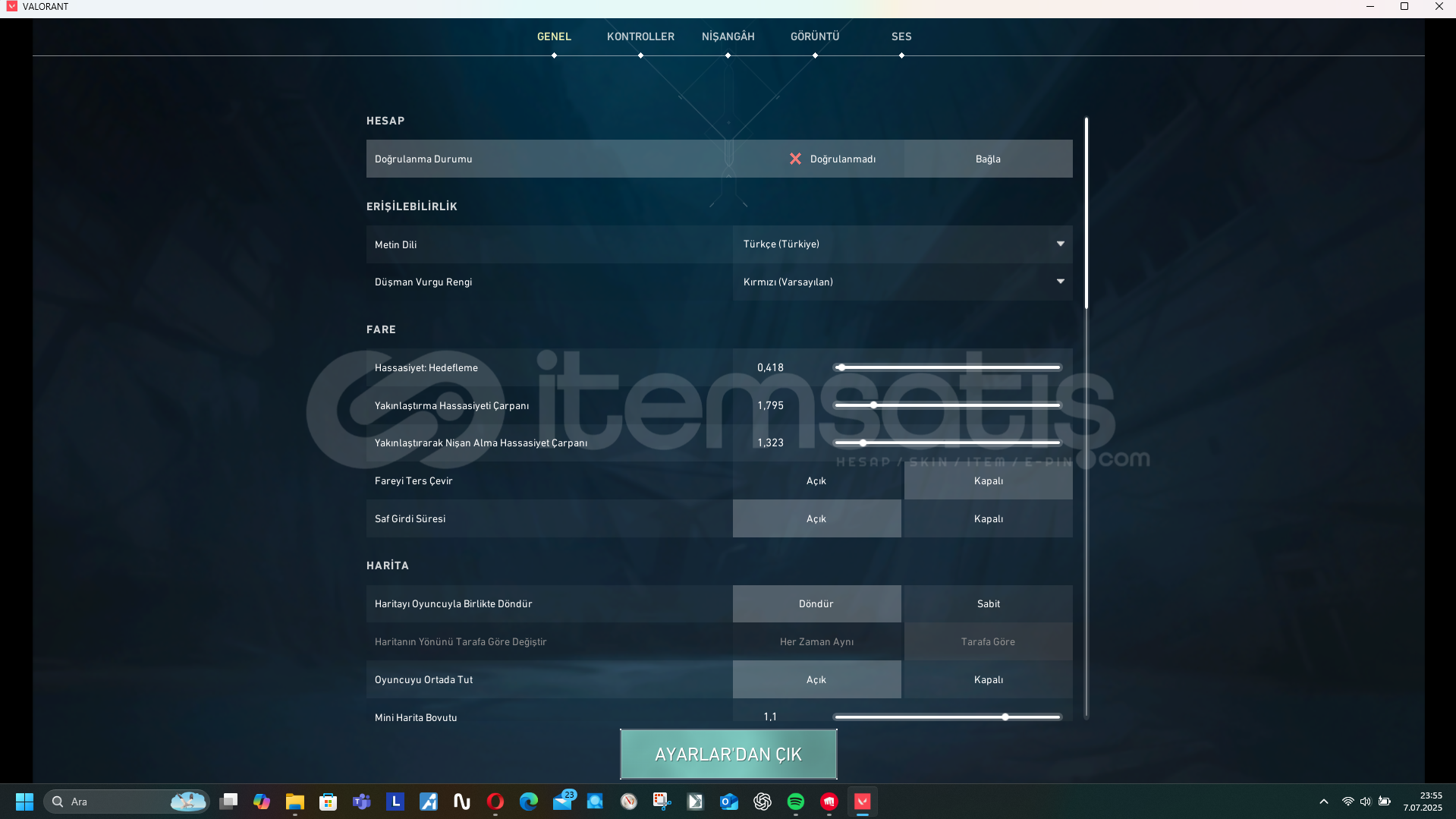Open the black N app on the taskbar

click(x=462, y=802)
